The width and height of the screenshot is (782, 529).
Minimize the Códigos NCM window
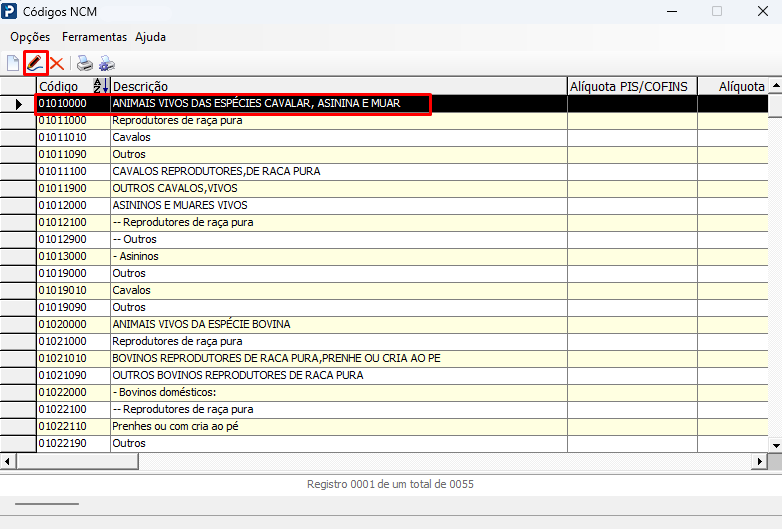click(672, 11)
